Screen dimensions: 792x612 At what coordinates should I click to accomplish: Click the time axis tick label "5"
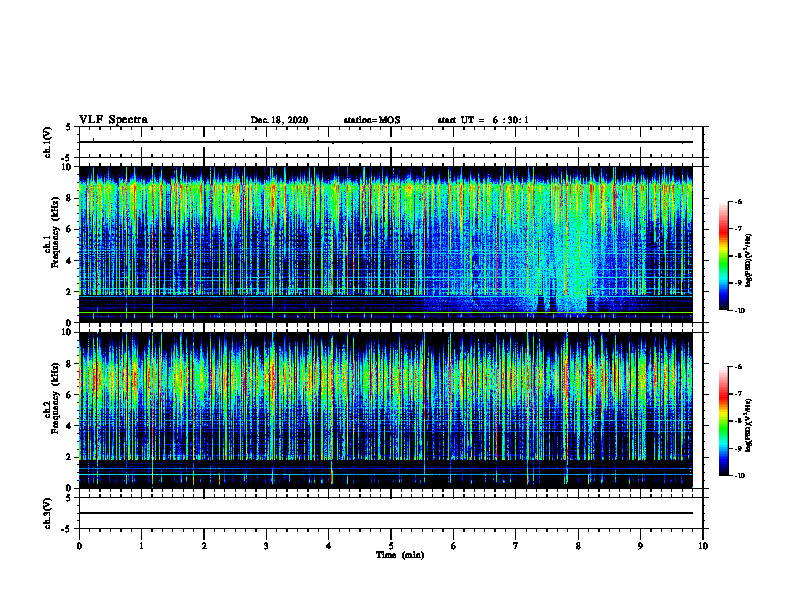point(391,546)
